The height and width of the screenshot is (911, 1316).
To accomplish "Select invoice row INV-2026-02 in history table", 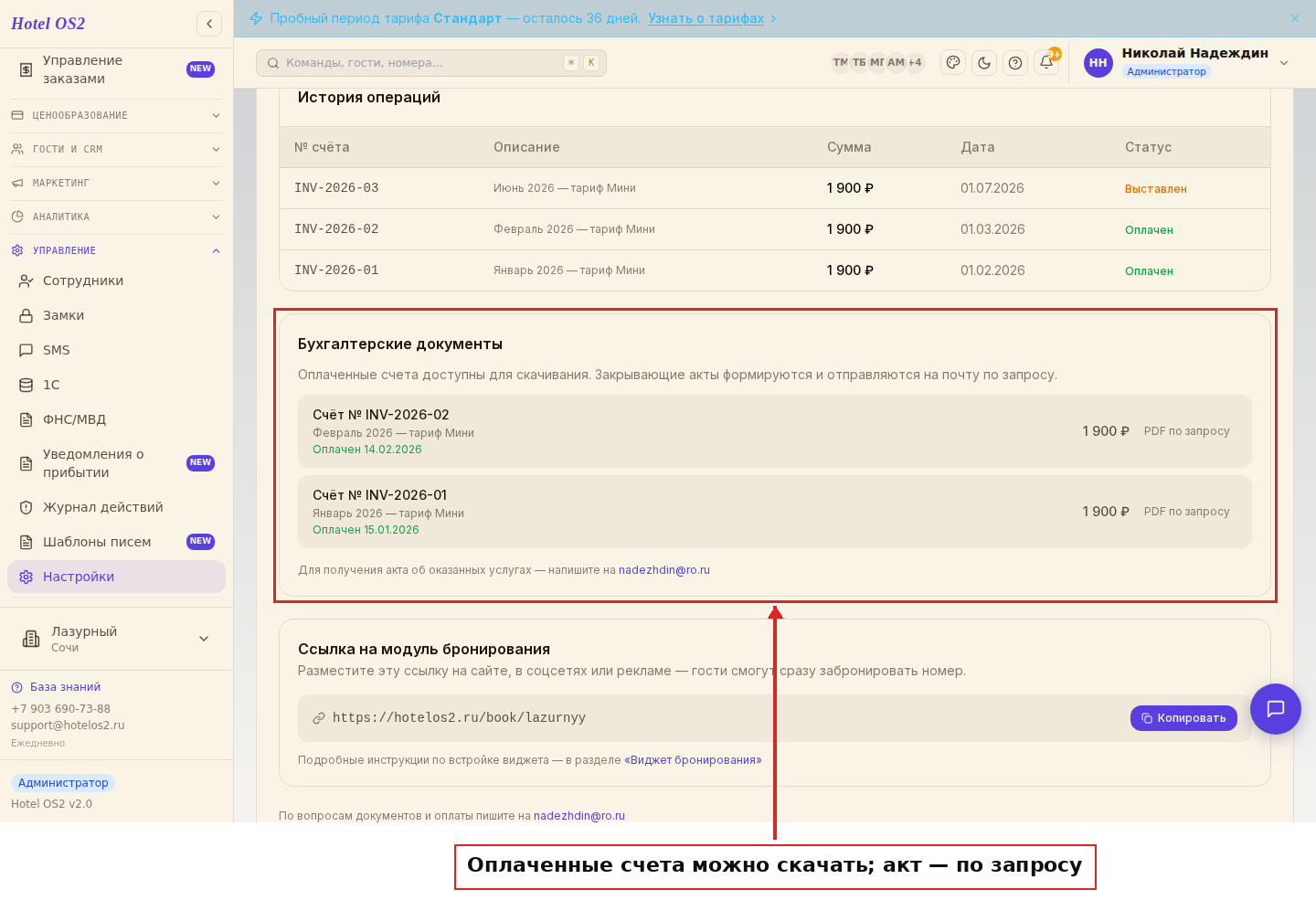I will pos(775,229).
